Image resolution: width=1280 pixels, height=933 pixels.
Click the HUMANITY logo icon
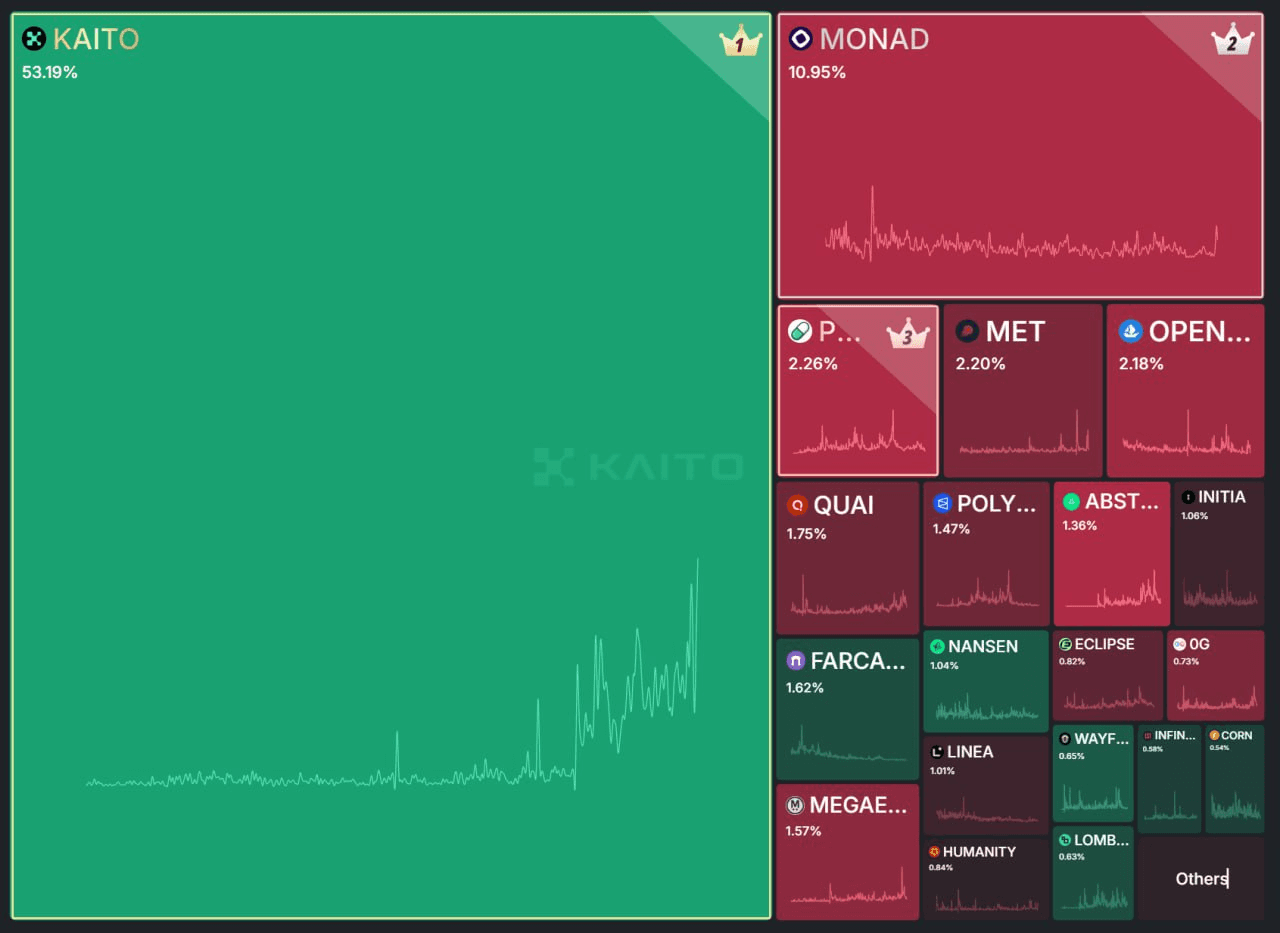click(934, 852)
